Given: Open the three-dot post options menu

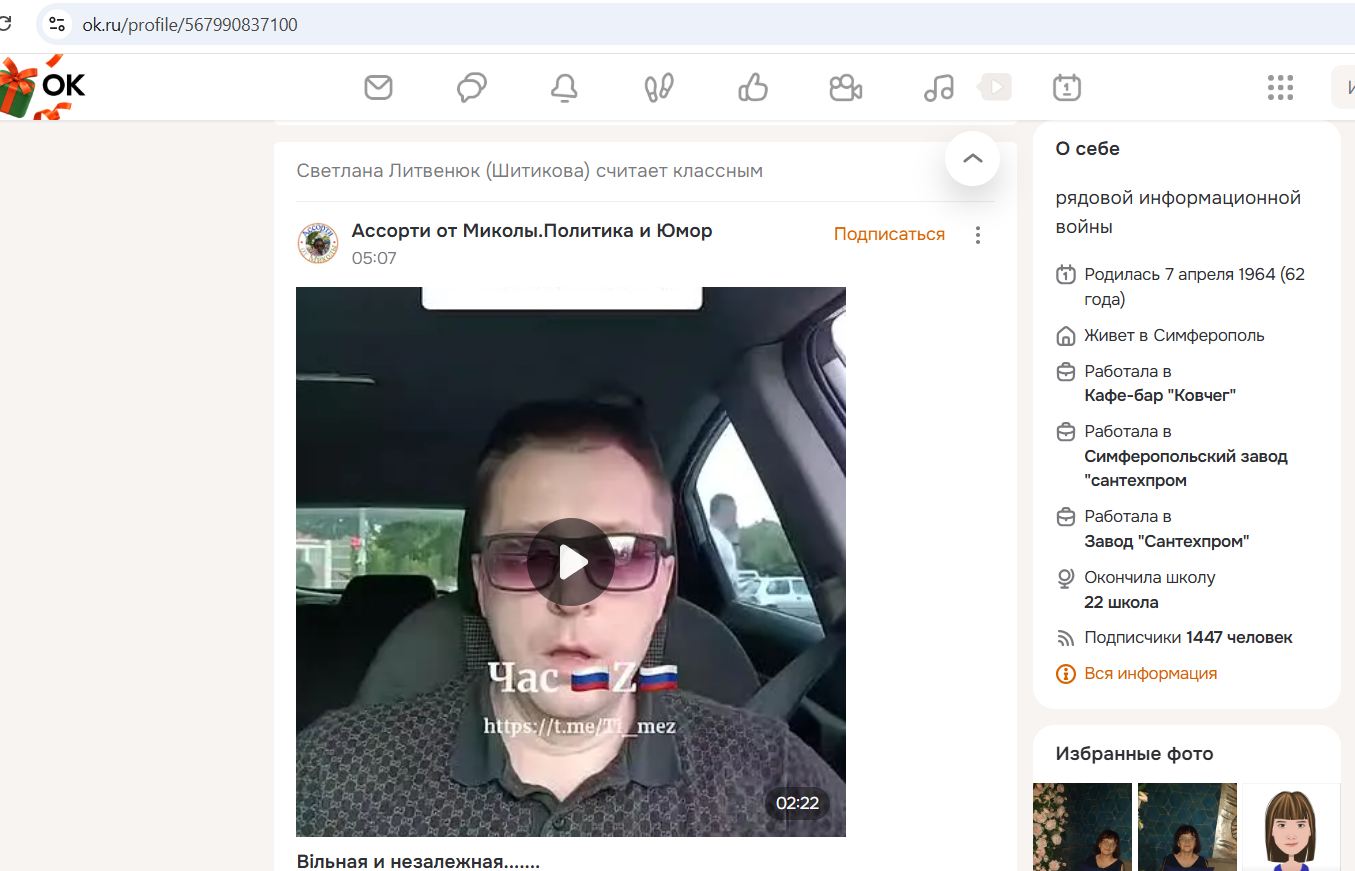Looking at the screenshot, I should (x=978, y=235).
